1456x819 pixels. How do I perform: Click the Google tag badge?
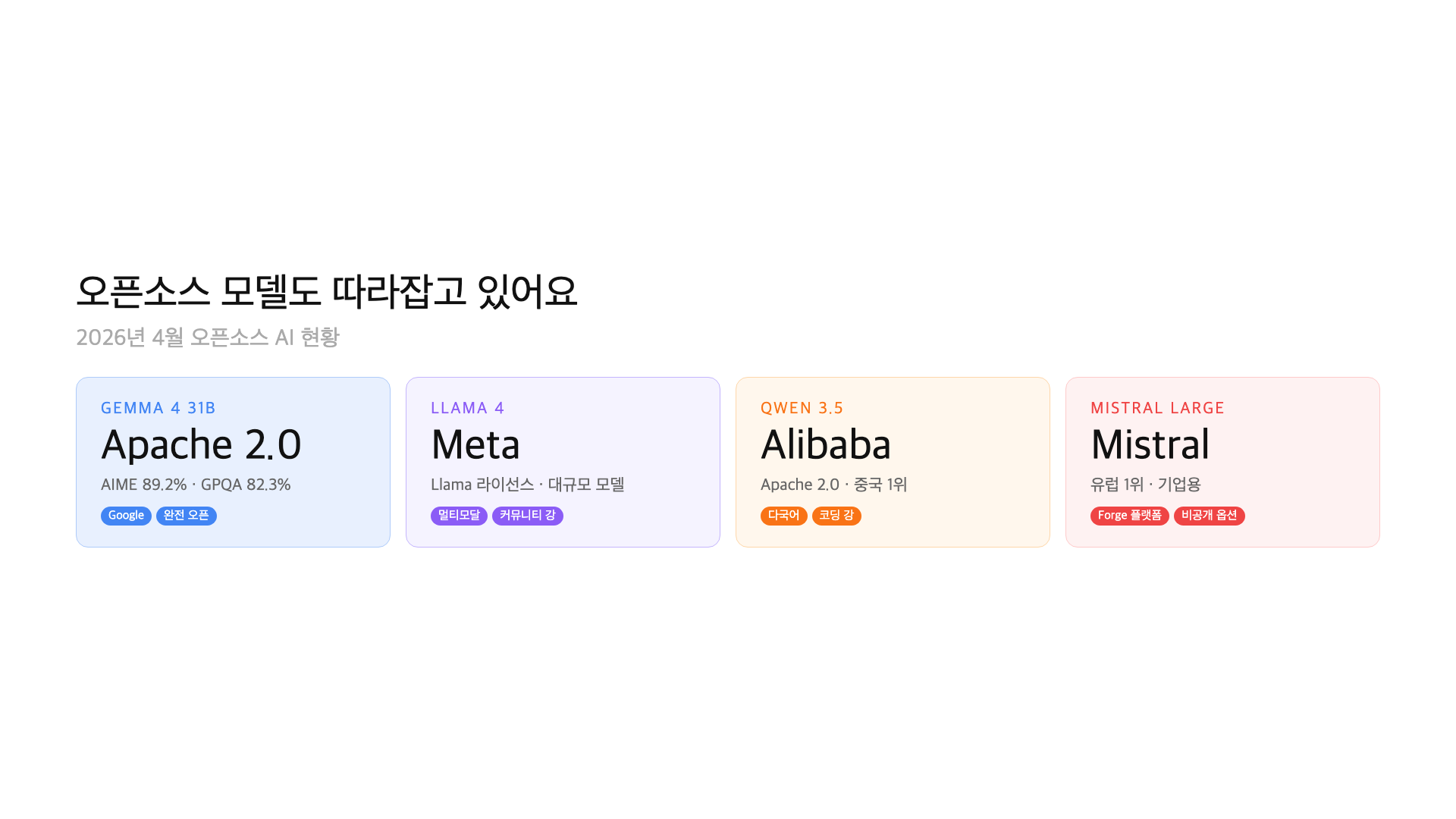click(x=126, y=516)
